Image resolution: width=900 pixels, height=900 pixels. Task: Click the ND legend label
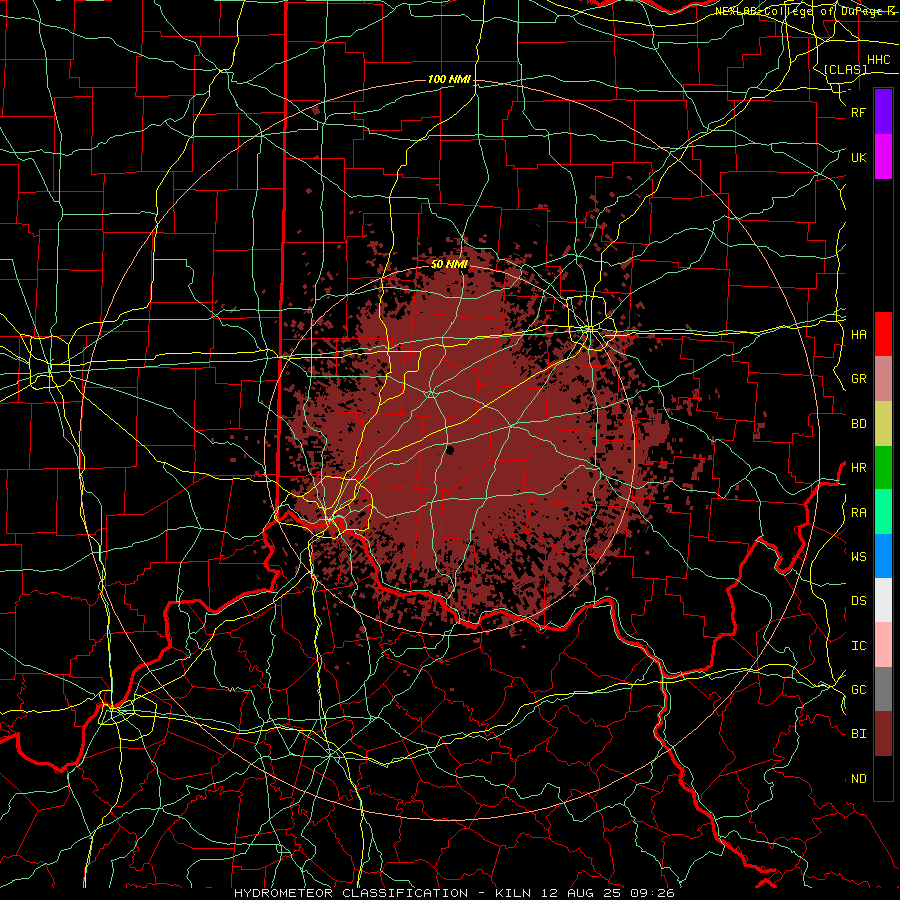tap(859, 778)
